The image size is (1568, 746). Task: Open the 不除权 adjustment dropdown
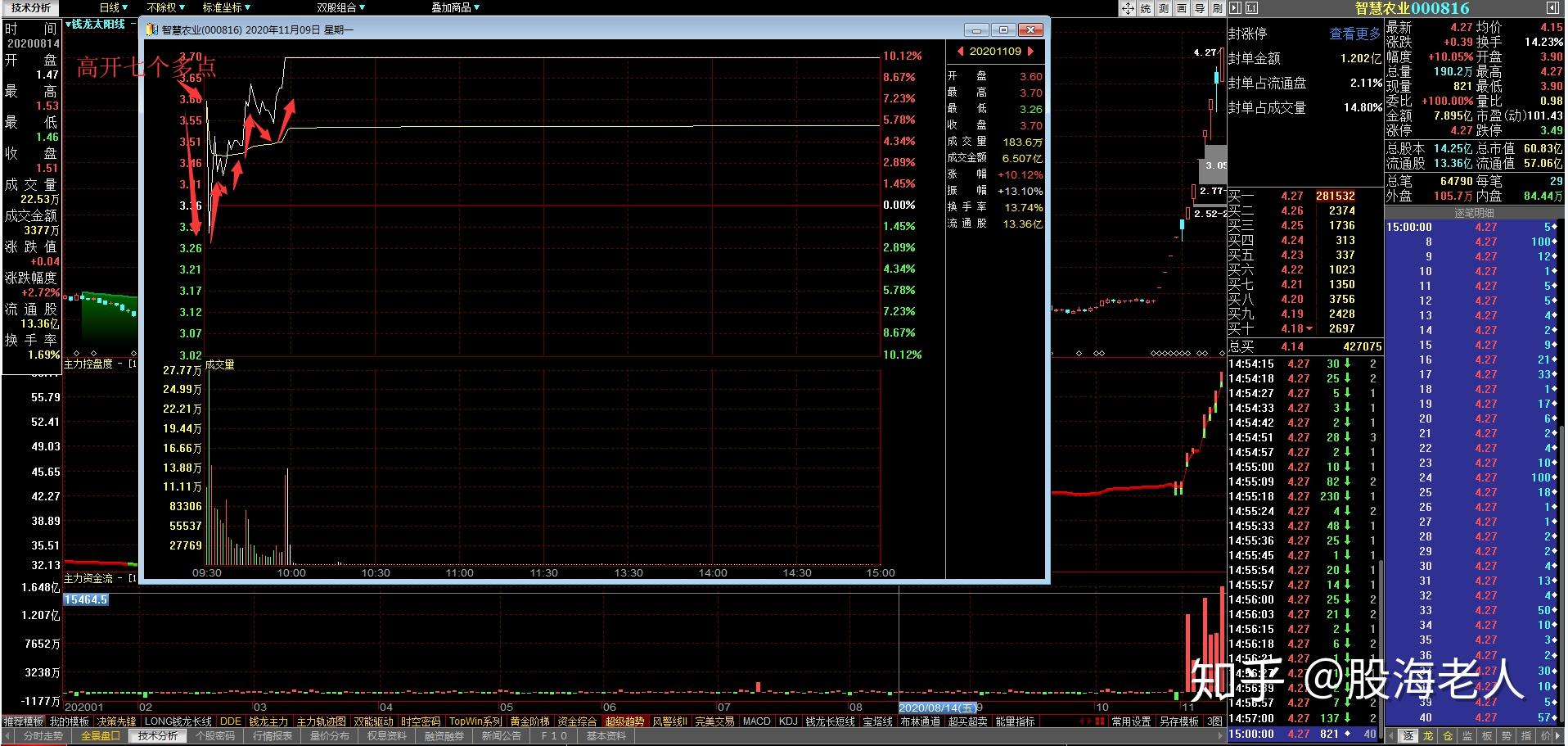tap(165, 7)
